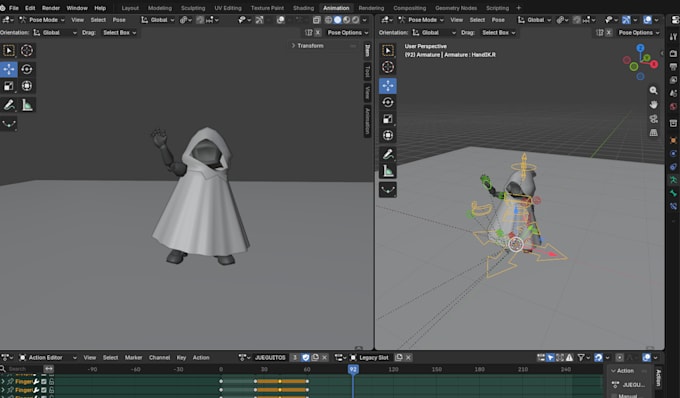This screenshot has height=398, width=680.
Task: Switch to the Geometry Nodes workspace tab
Action: tap(456, 8)
